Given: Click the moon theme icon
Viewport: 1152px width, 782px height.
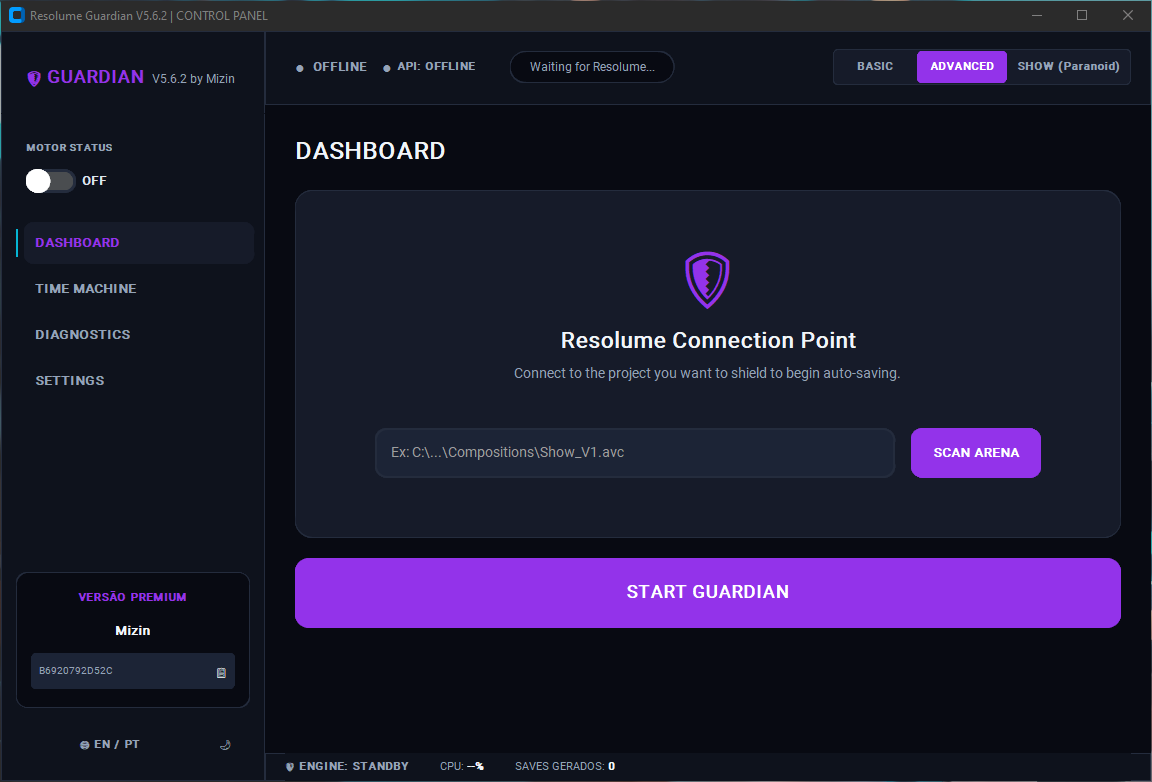Looking at the screenshot, I should point(226,745).
